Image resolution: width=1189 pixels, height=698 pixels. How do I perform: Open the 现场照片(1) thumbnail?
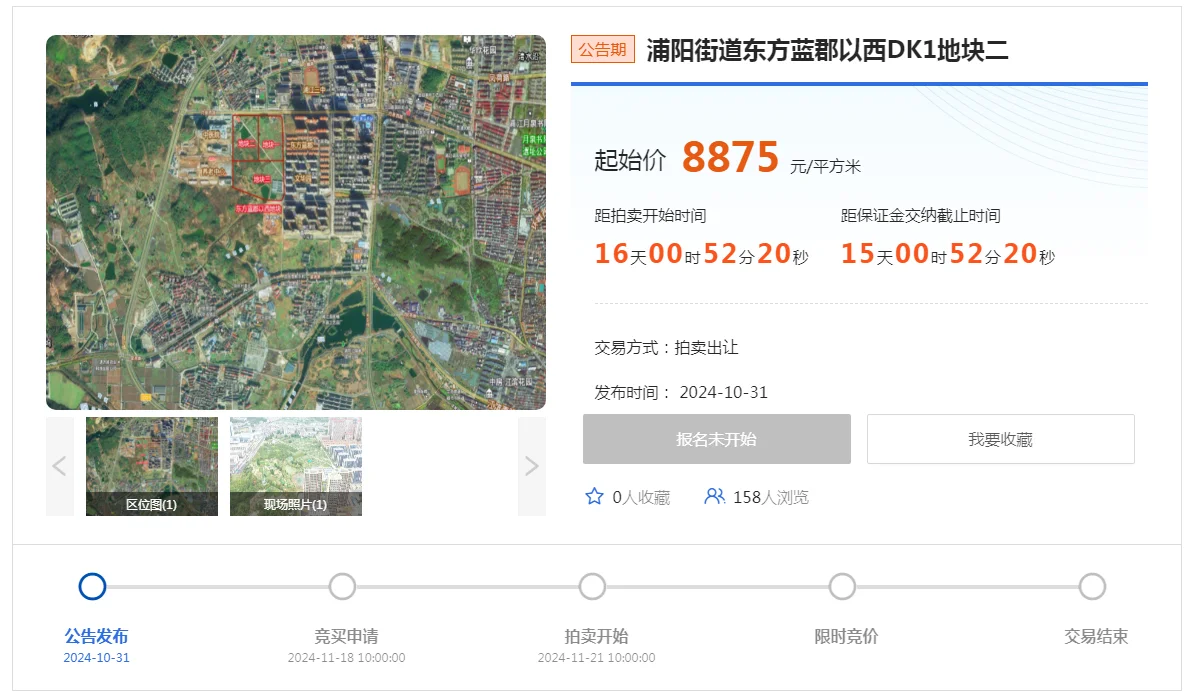296,466
